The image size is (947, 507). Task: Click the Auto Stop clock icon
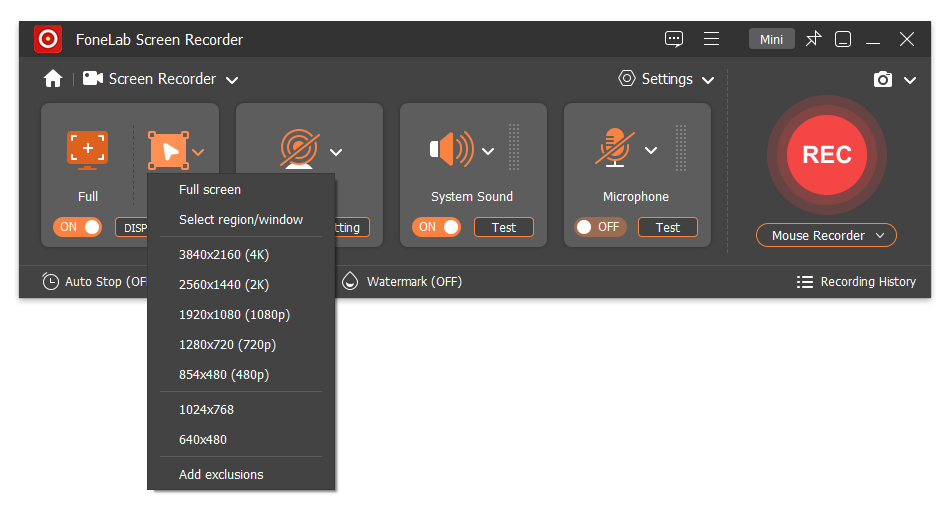50,282
